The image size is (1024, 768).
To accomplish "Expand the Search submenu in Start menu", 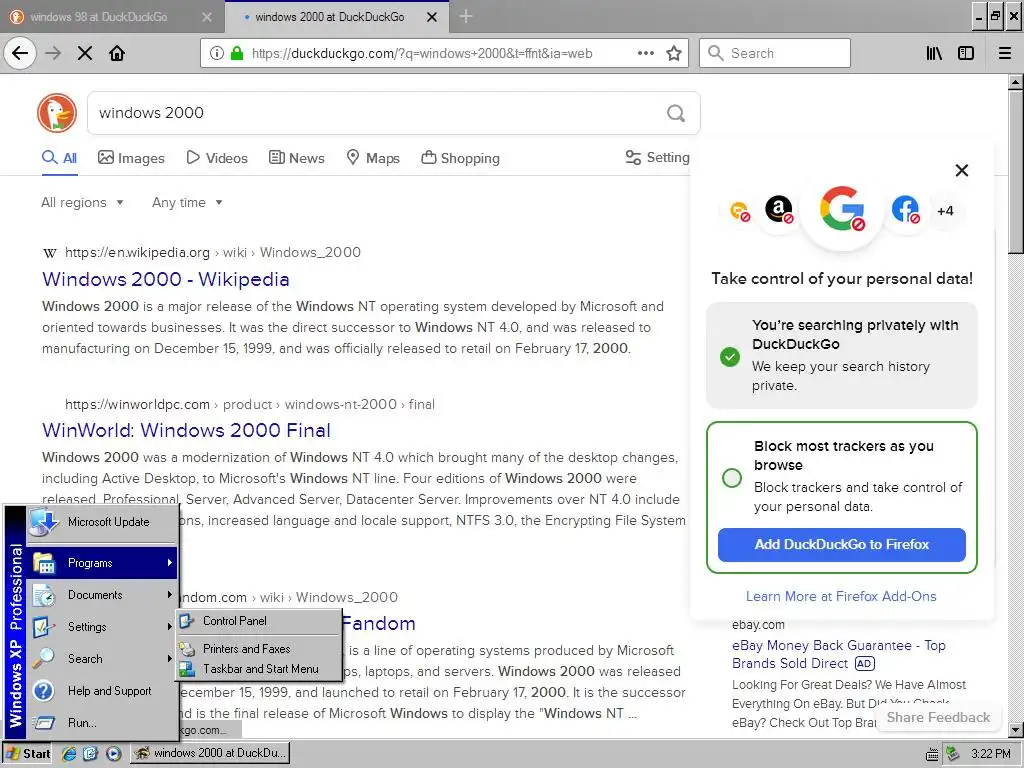I will 102,659.
